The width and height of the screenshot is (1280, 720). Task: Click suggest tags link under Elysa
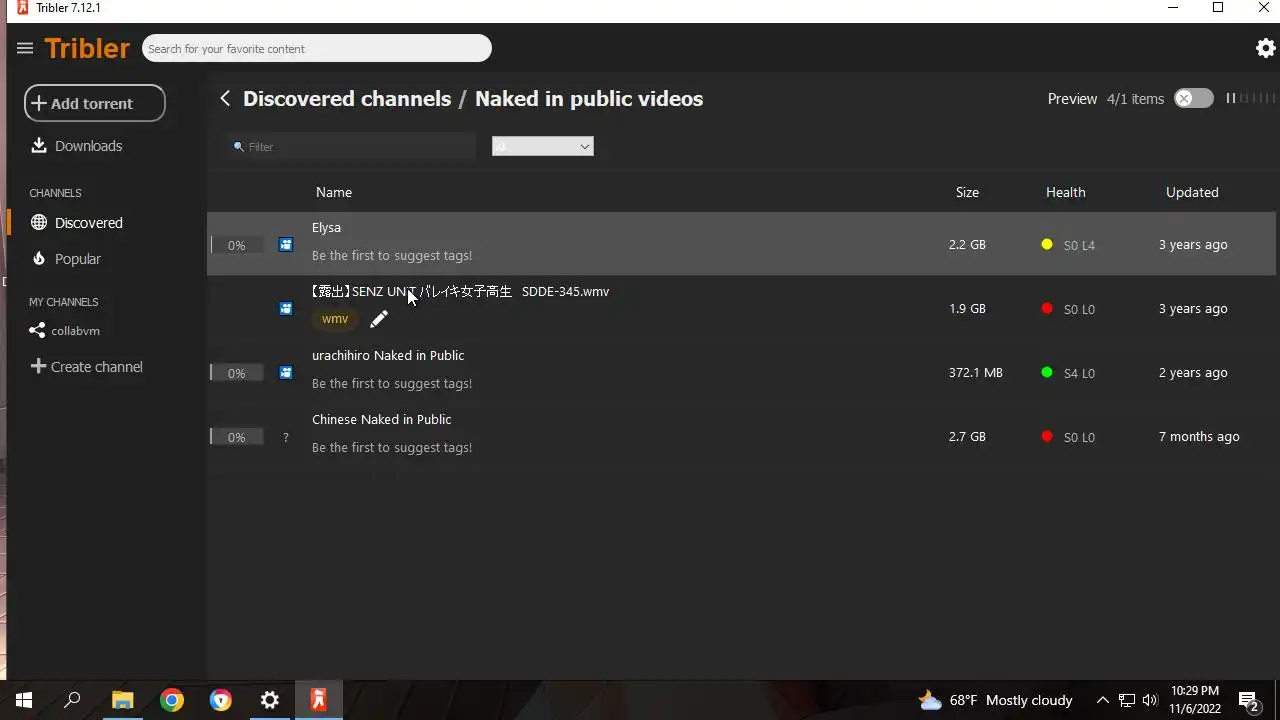(x=392, y=255)
